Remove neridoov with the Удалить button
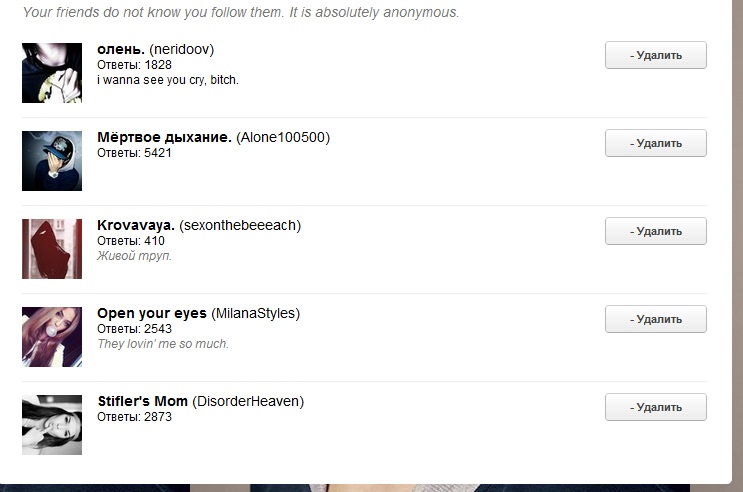This screenshot has width=743, height=492. (656, 55)
